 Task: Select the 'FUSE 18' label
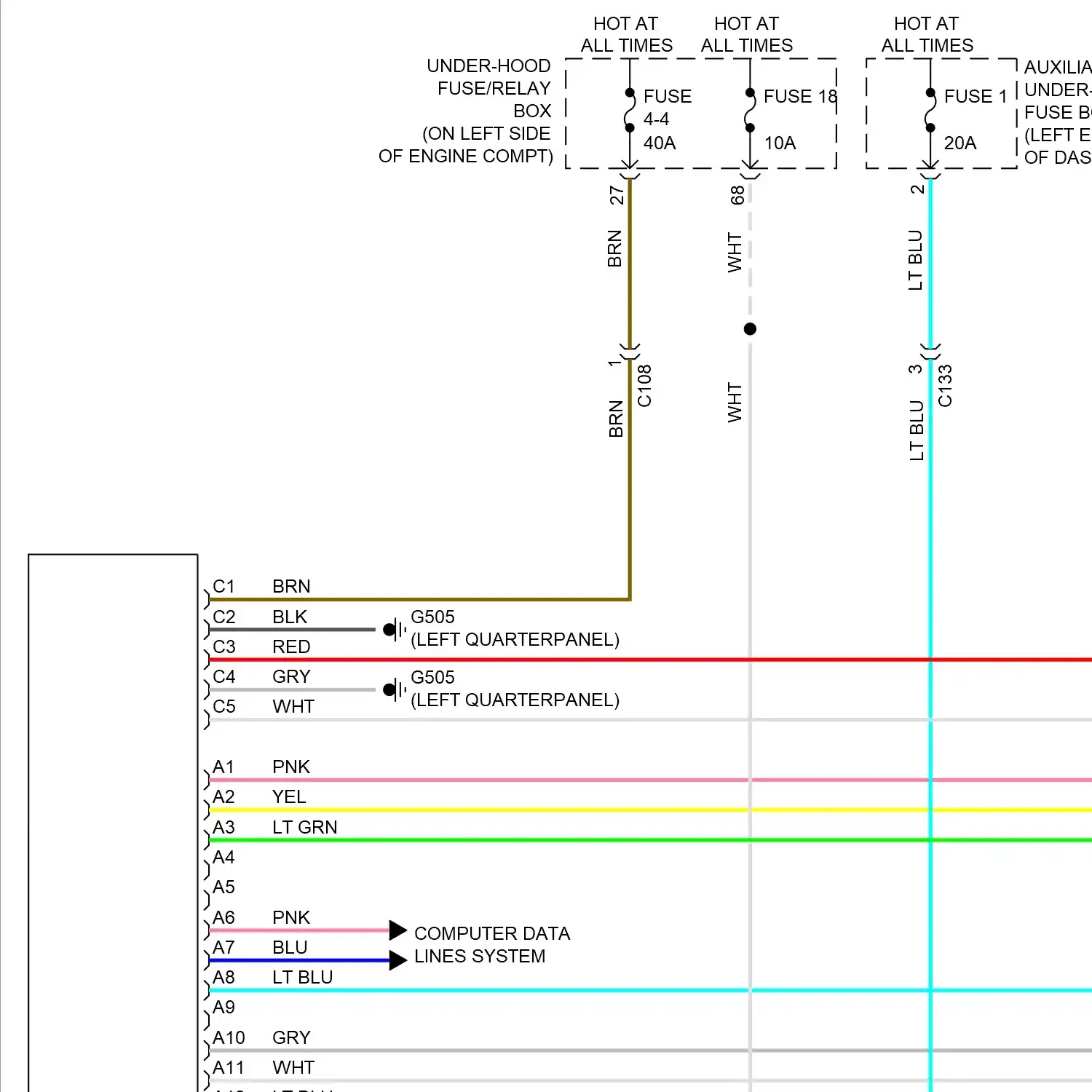pyautogui.click(x=800, y=96)
